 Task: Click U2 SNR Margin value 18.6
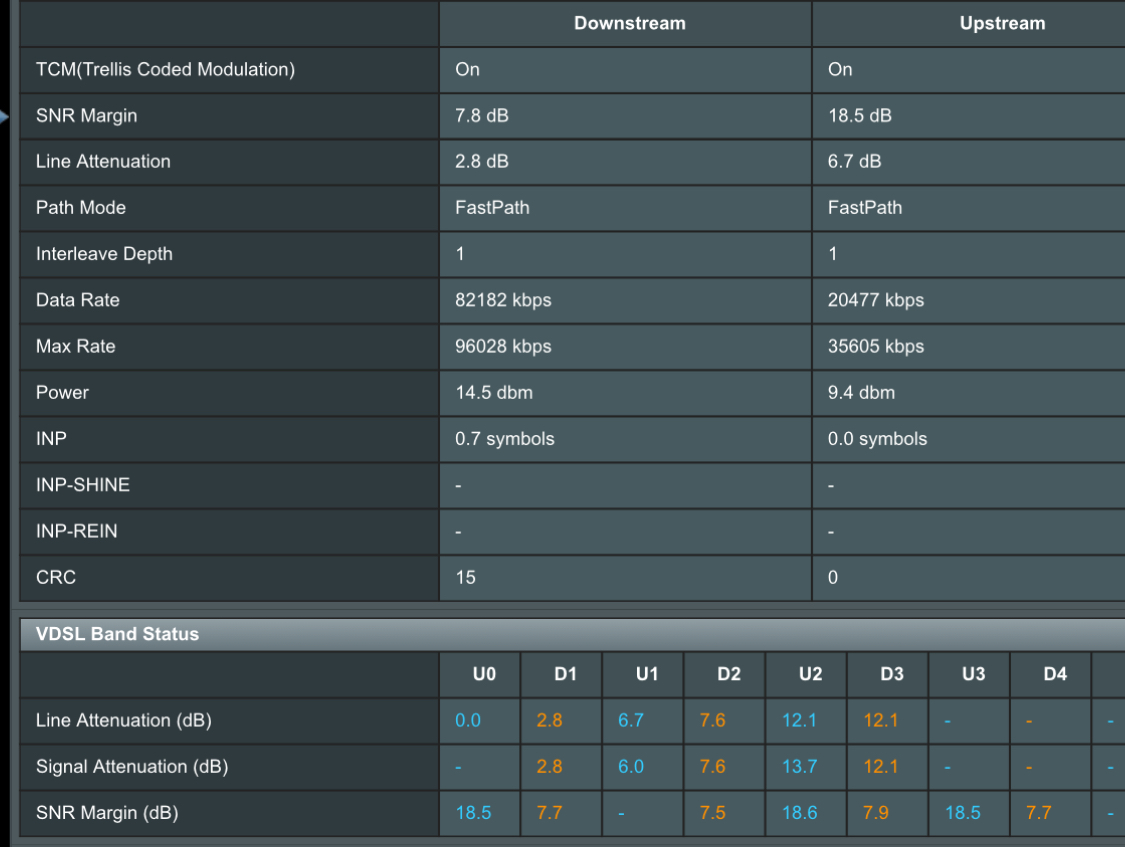(799, 813)
